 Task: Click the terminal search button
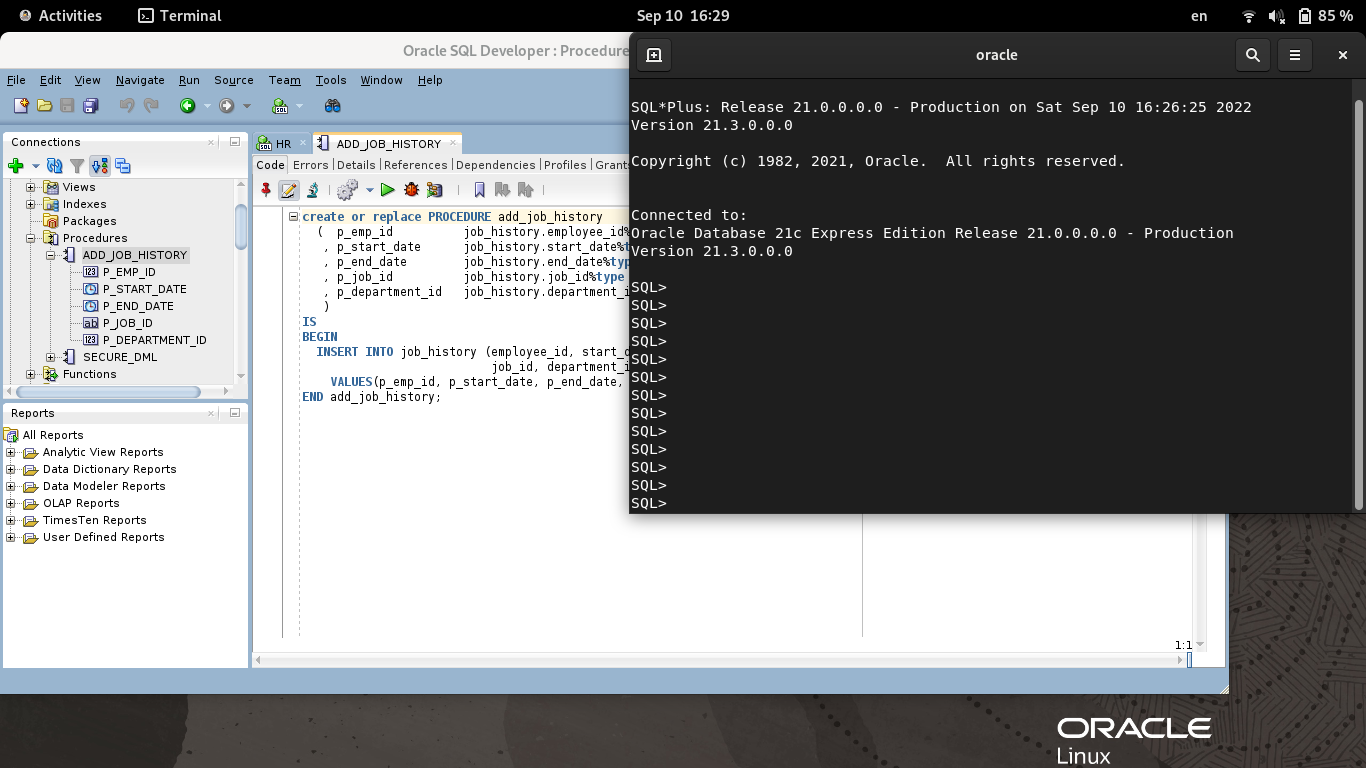click(x=1252, y=55)
